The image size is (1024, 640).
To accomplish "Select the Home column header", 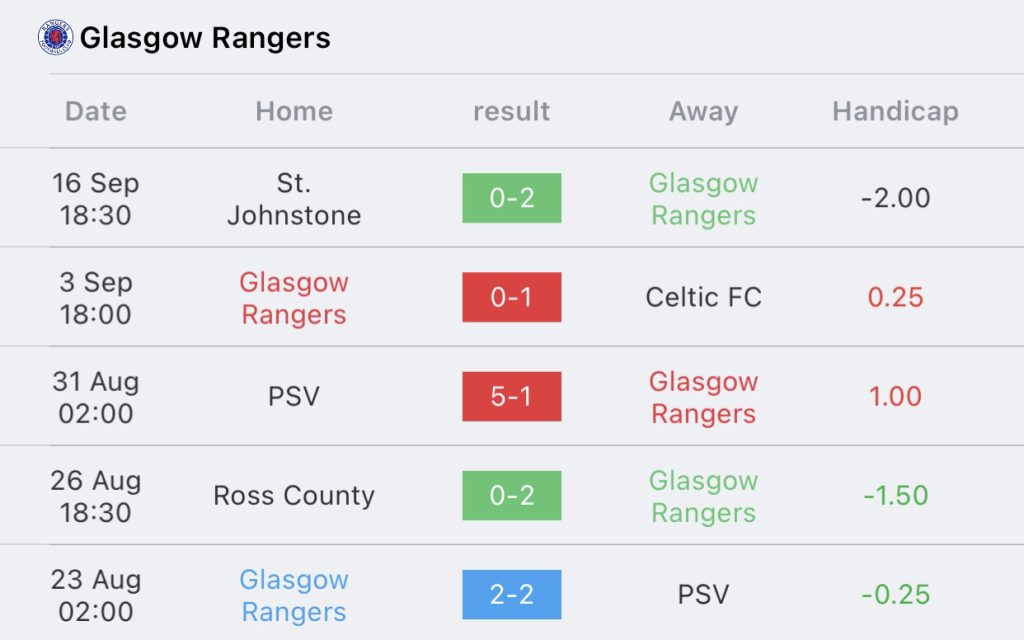I will coord(294,111).
